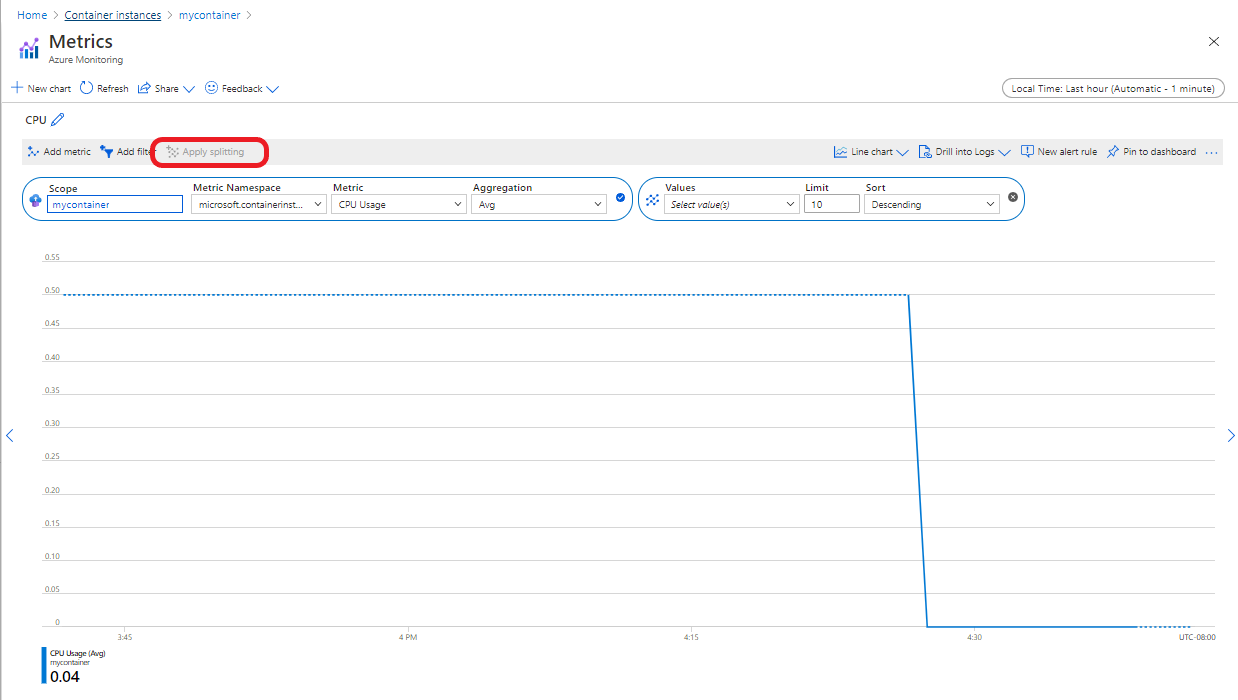1238x700 pixels.
Task: Open the Aggregation dropdown showing Avg
Action: tap(538, 203)
